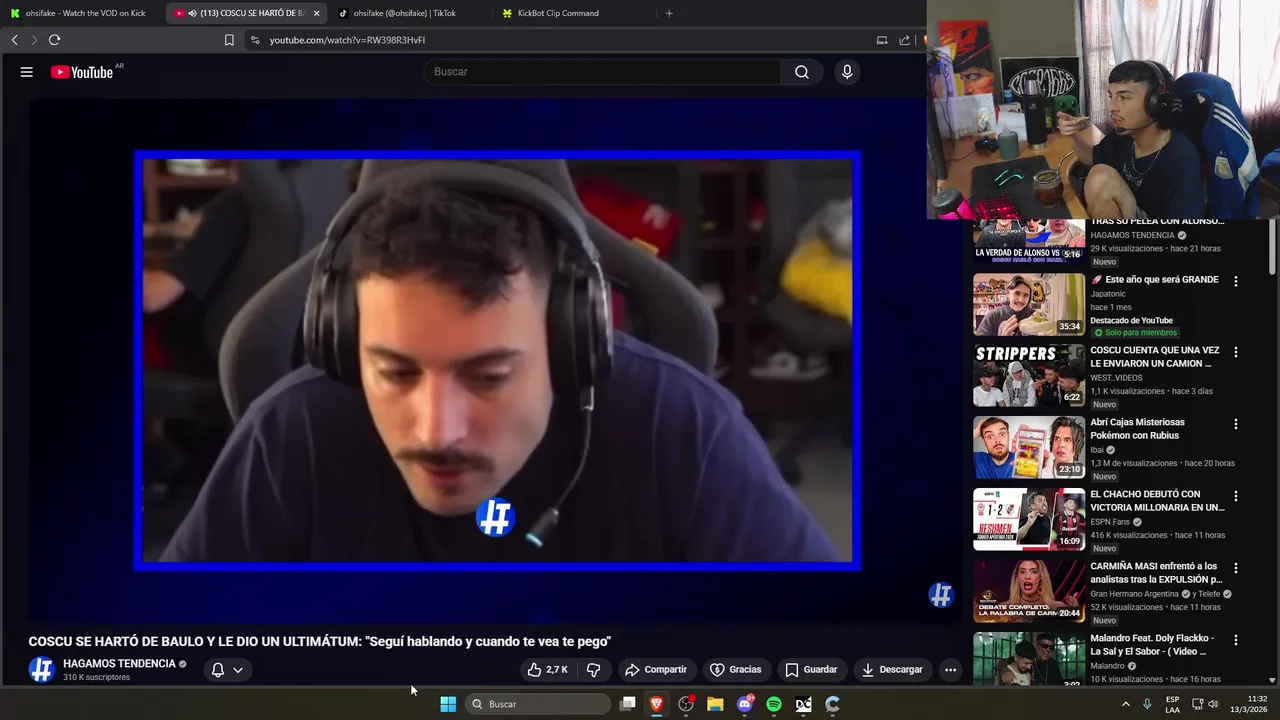Click the share icon in the address bar
Image resolution: width=1280 pixels, height=720 pixels.
tap(905, 40)
